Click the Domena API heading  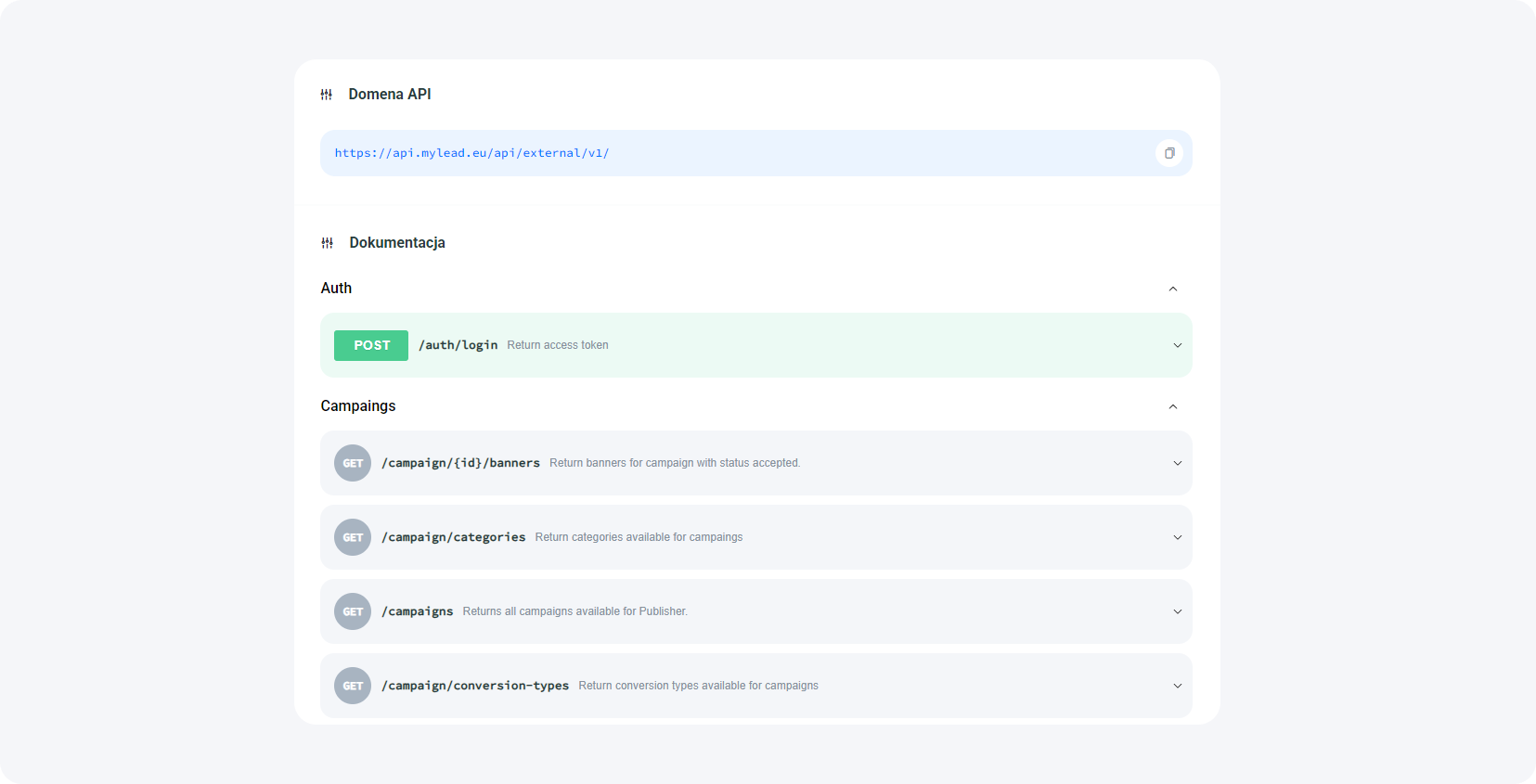390,95
